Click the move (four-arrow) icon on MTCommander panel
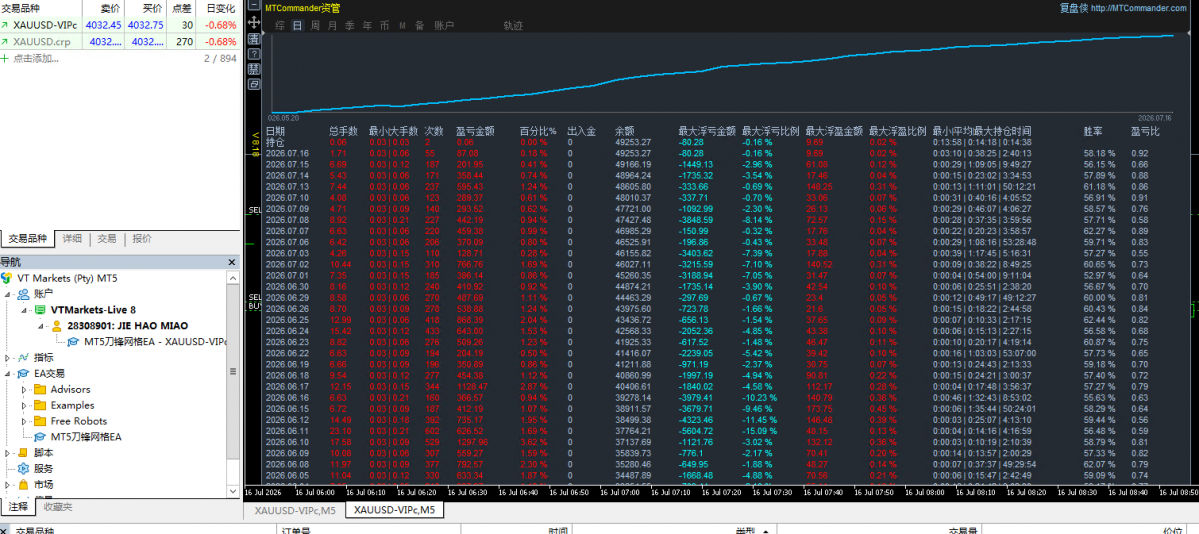The width and height of the screenshot is (1199, 534). [254, 22]
